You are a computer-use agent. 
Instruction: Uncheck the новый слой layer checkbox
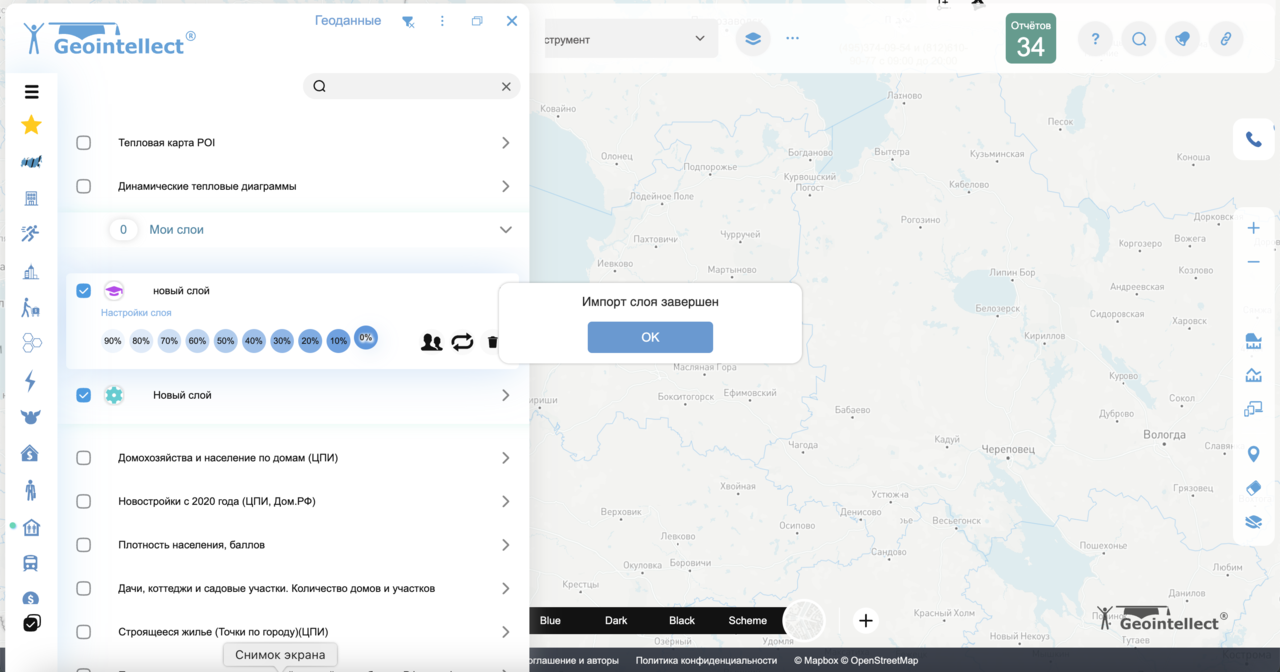click(x=83, y=290)
